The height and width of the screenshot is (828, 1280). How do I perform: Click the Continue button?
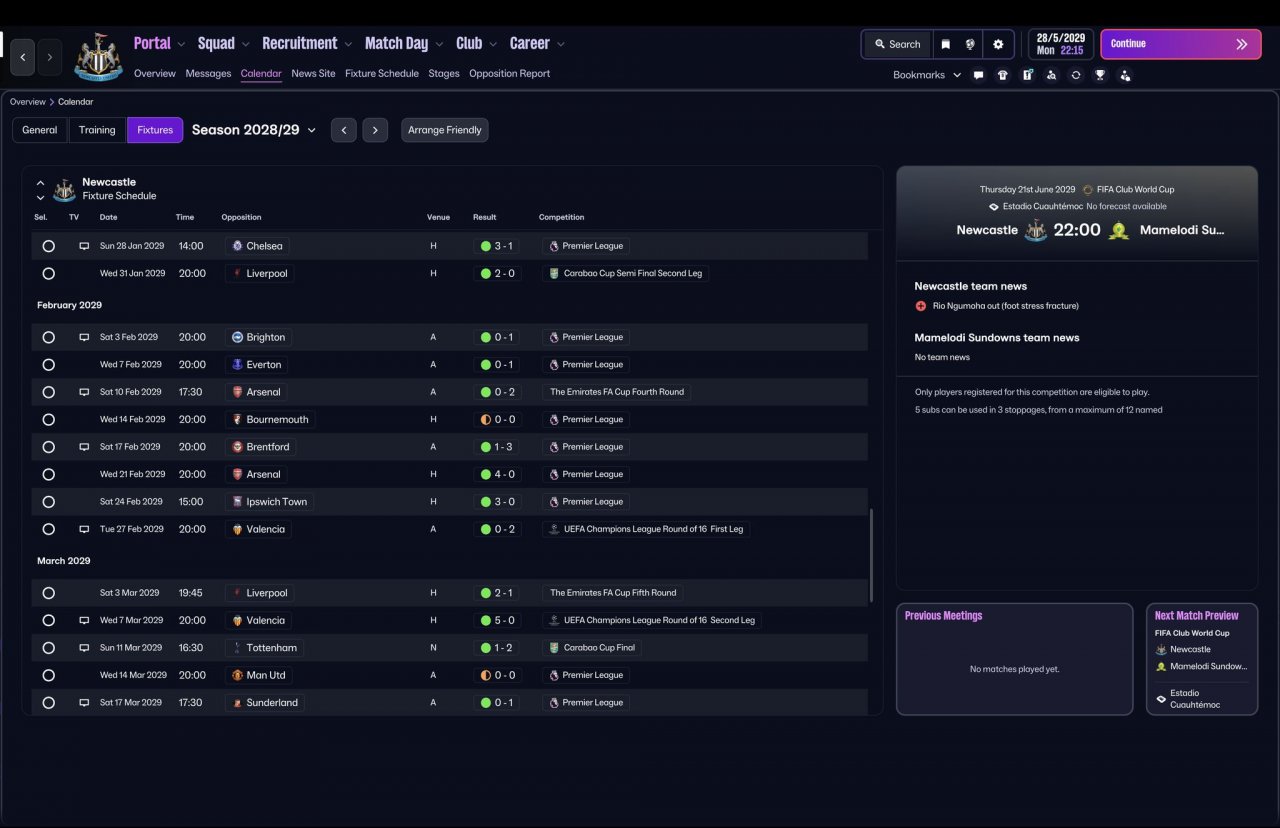click(1180, 44)
